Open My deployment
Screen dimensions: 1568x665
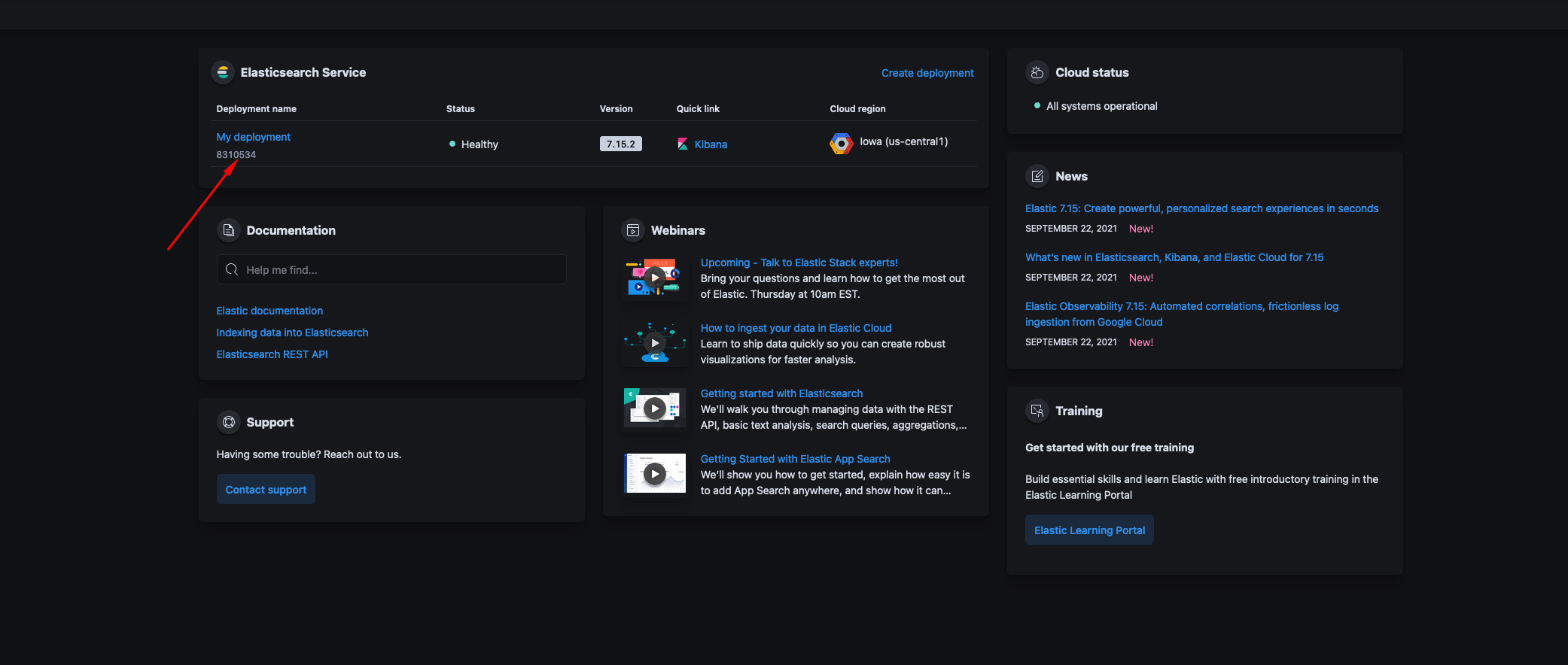(253, 137)
